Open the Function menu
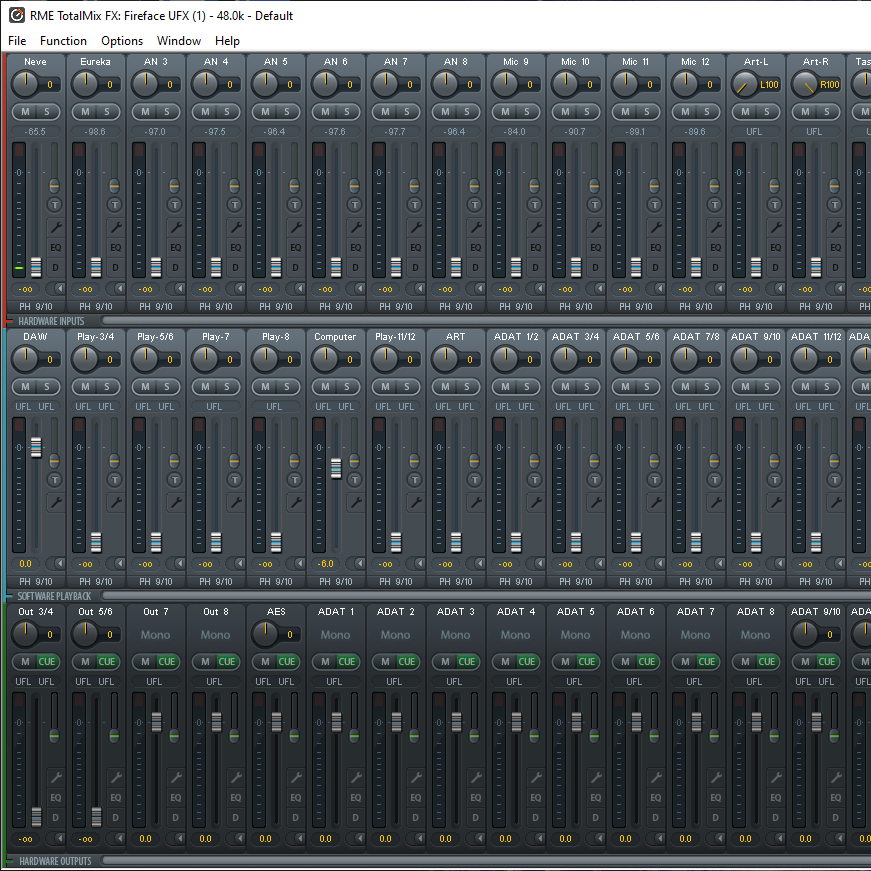 pos(63,41)
